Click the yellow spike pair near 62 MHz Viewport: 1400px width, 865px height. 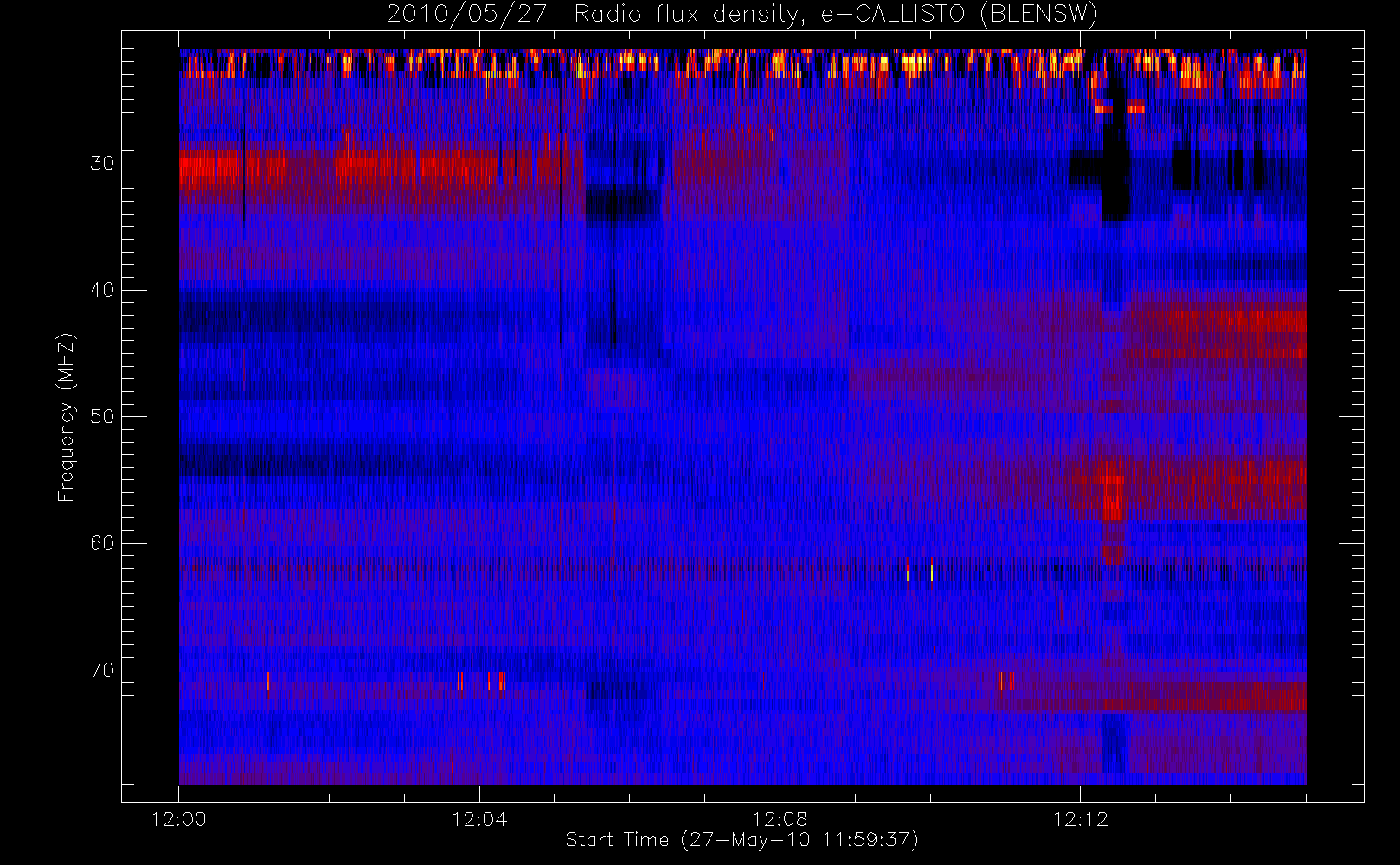(x=919, y=572)
